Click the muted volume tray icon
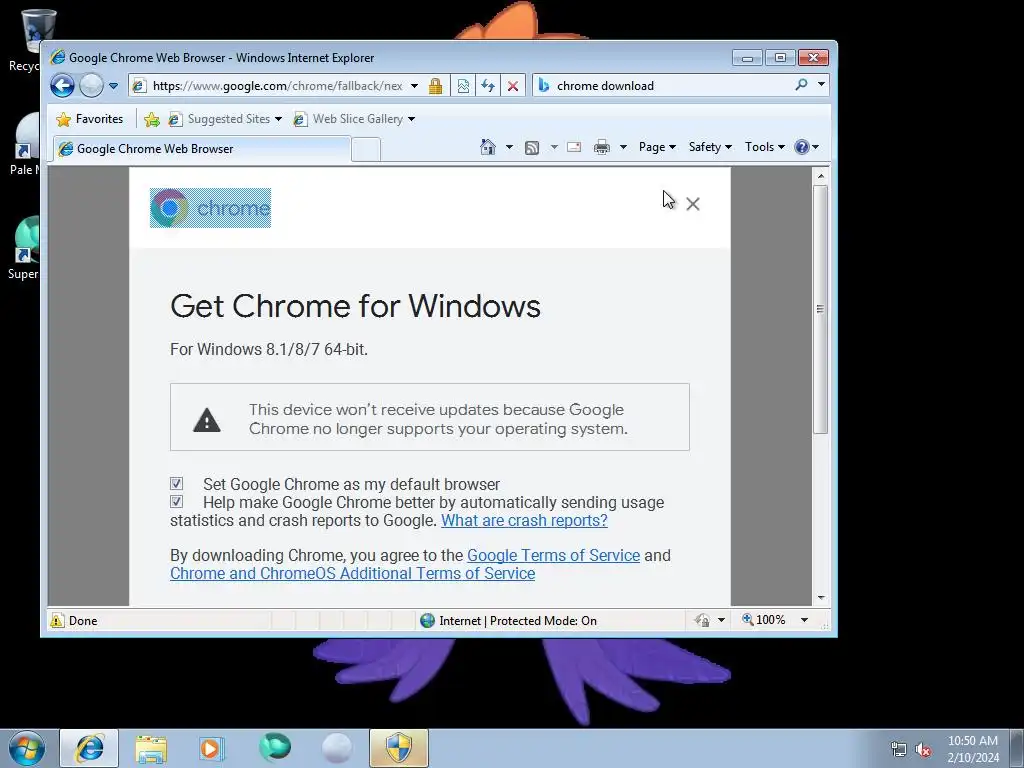The height and width of the screenshot is (768, 1024). [923, 749]
